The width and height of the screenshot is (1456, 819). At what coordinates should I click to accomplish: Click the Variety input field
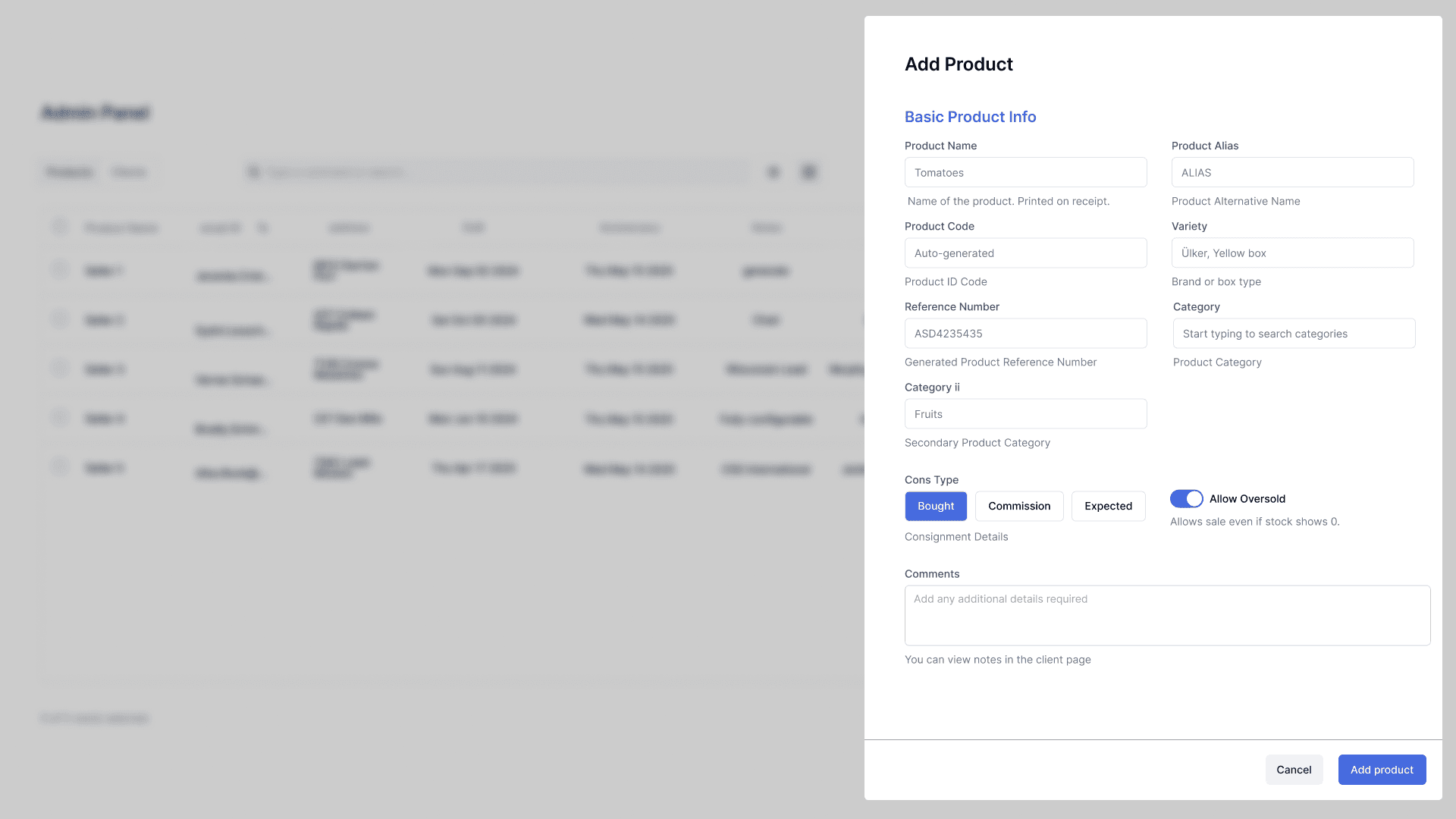click(1292, 253)
